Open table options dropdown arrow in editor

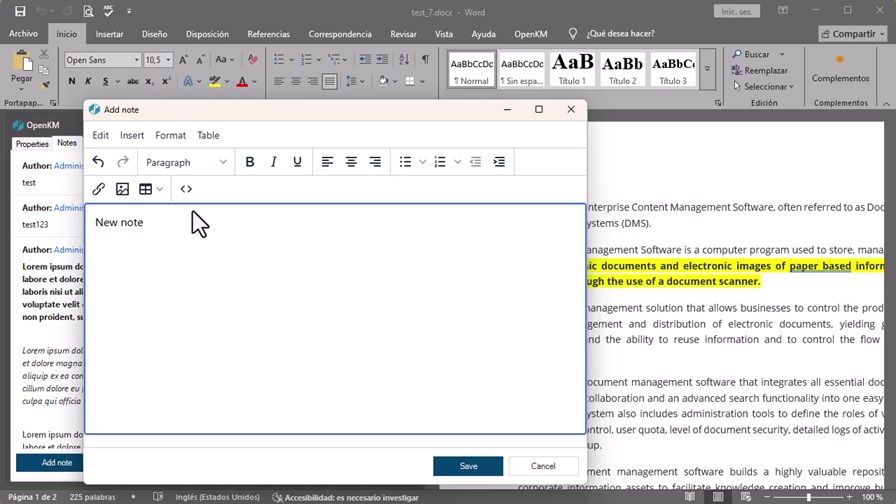pos(159,189)
